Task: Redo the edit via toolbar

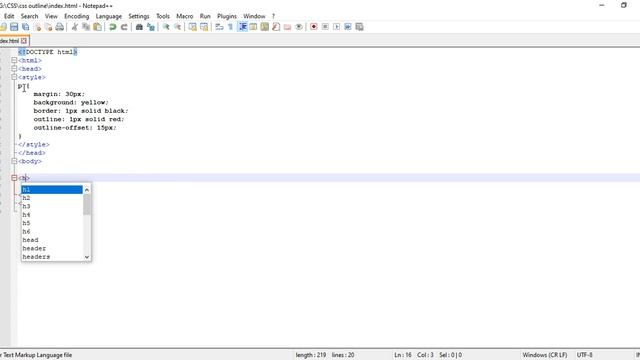Action: [x=124, y=27]
